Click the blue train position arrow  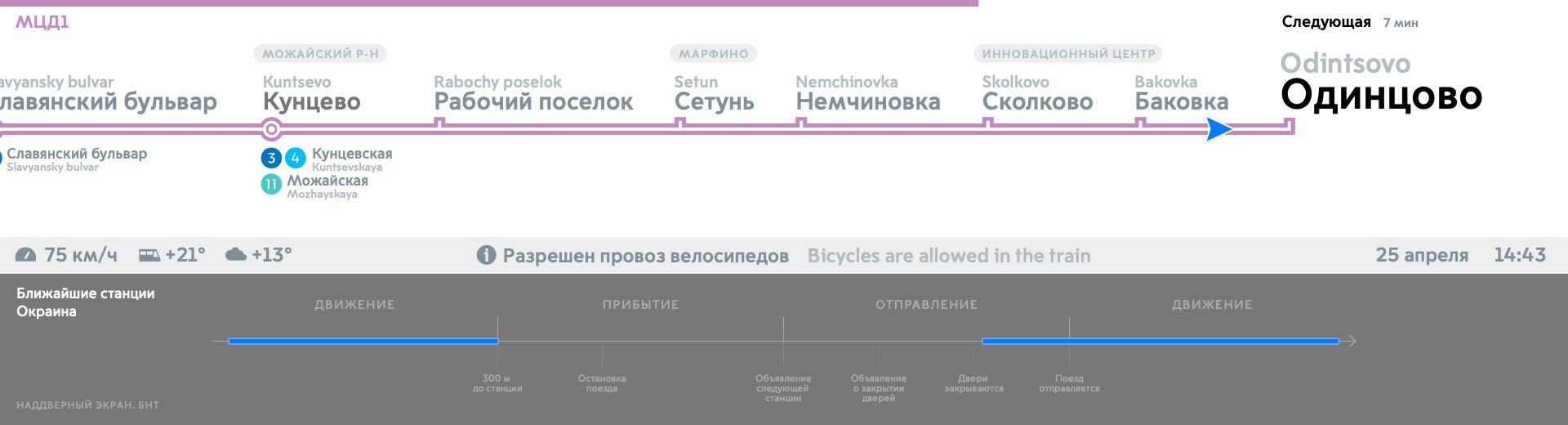1218,129
